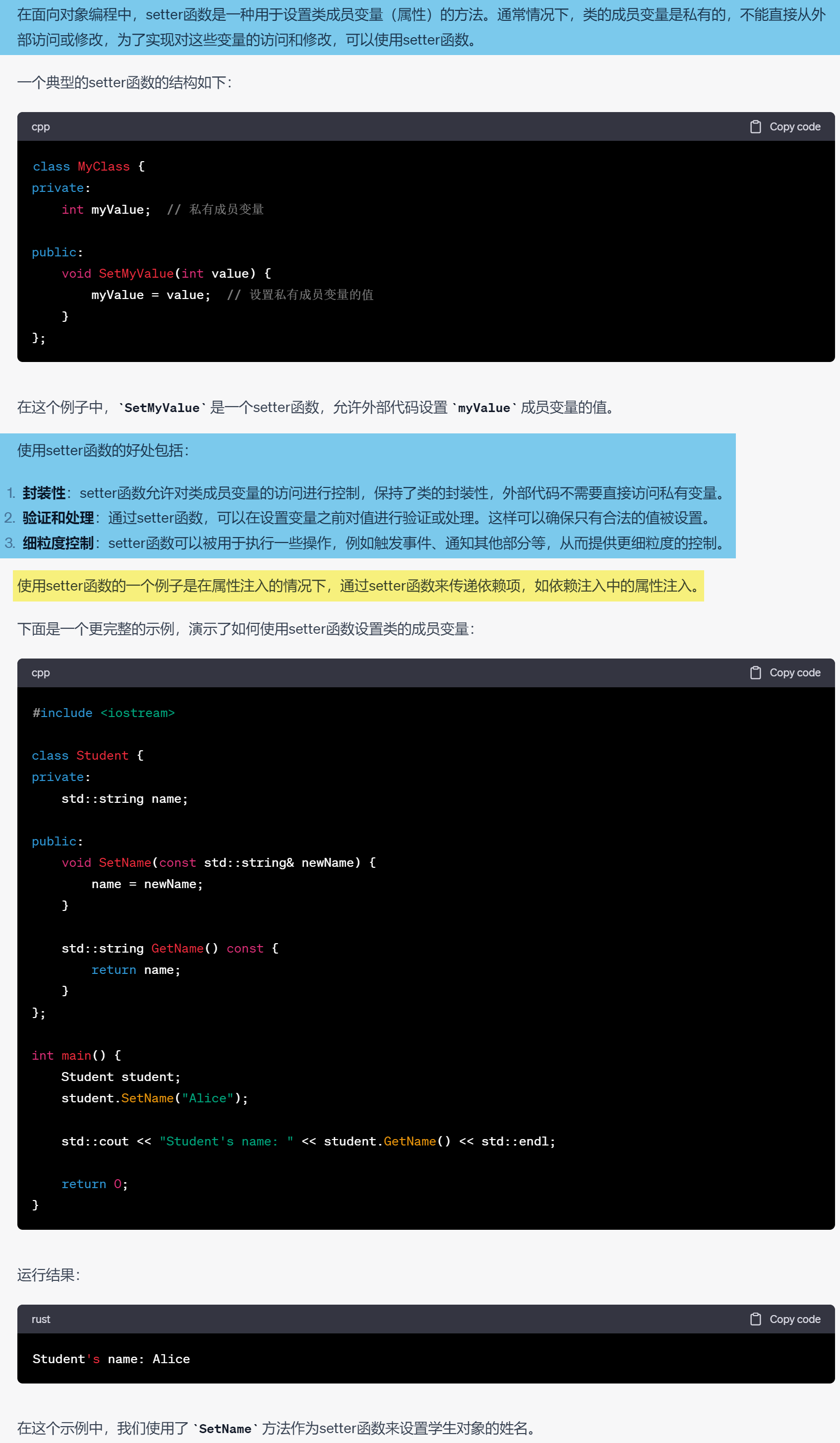840x1443 pixels.
Task: Click the 'int main() {' line
Action: [x=76, y=1055]
